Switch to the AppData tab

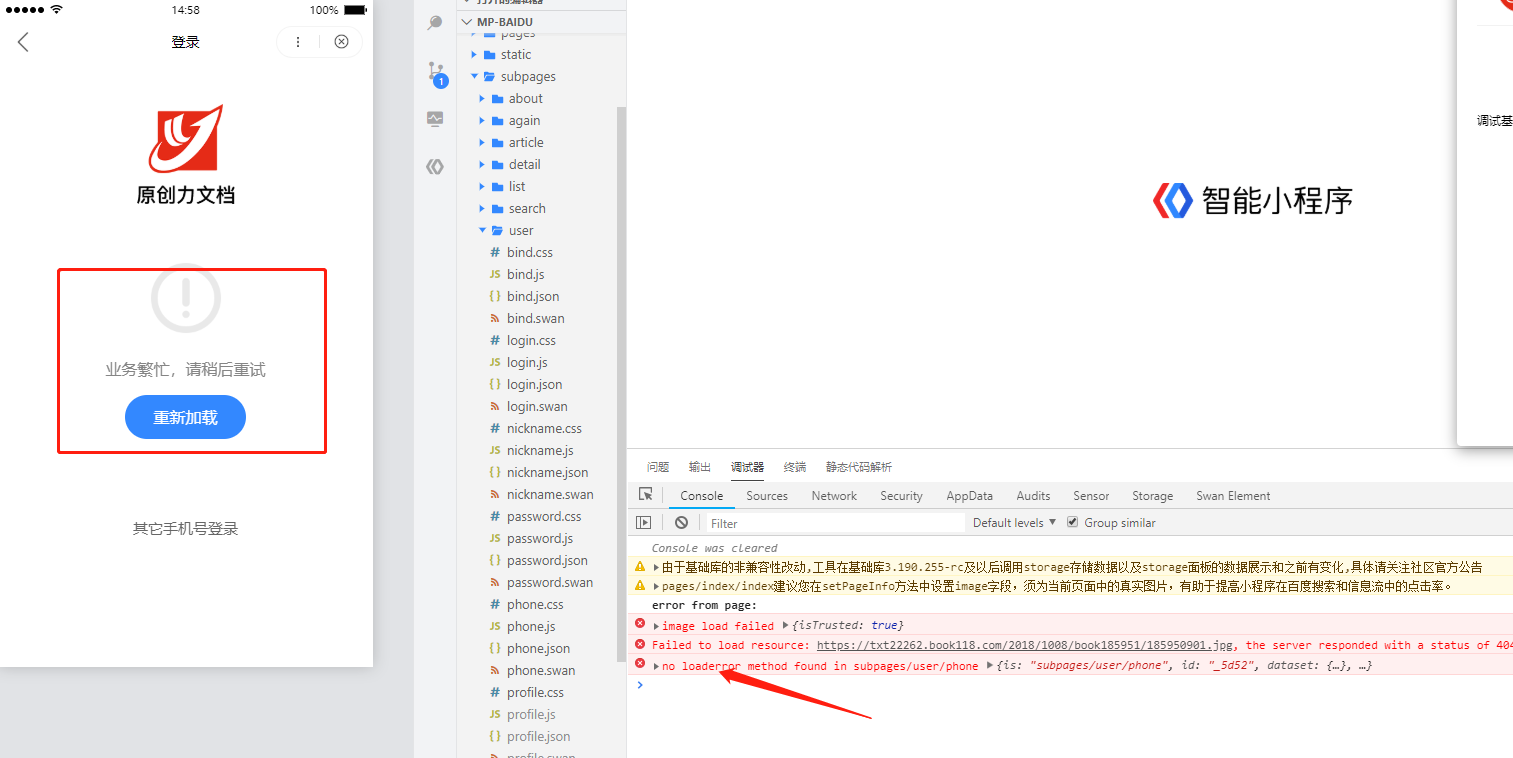click(969, 496)
